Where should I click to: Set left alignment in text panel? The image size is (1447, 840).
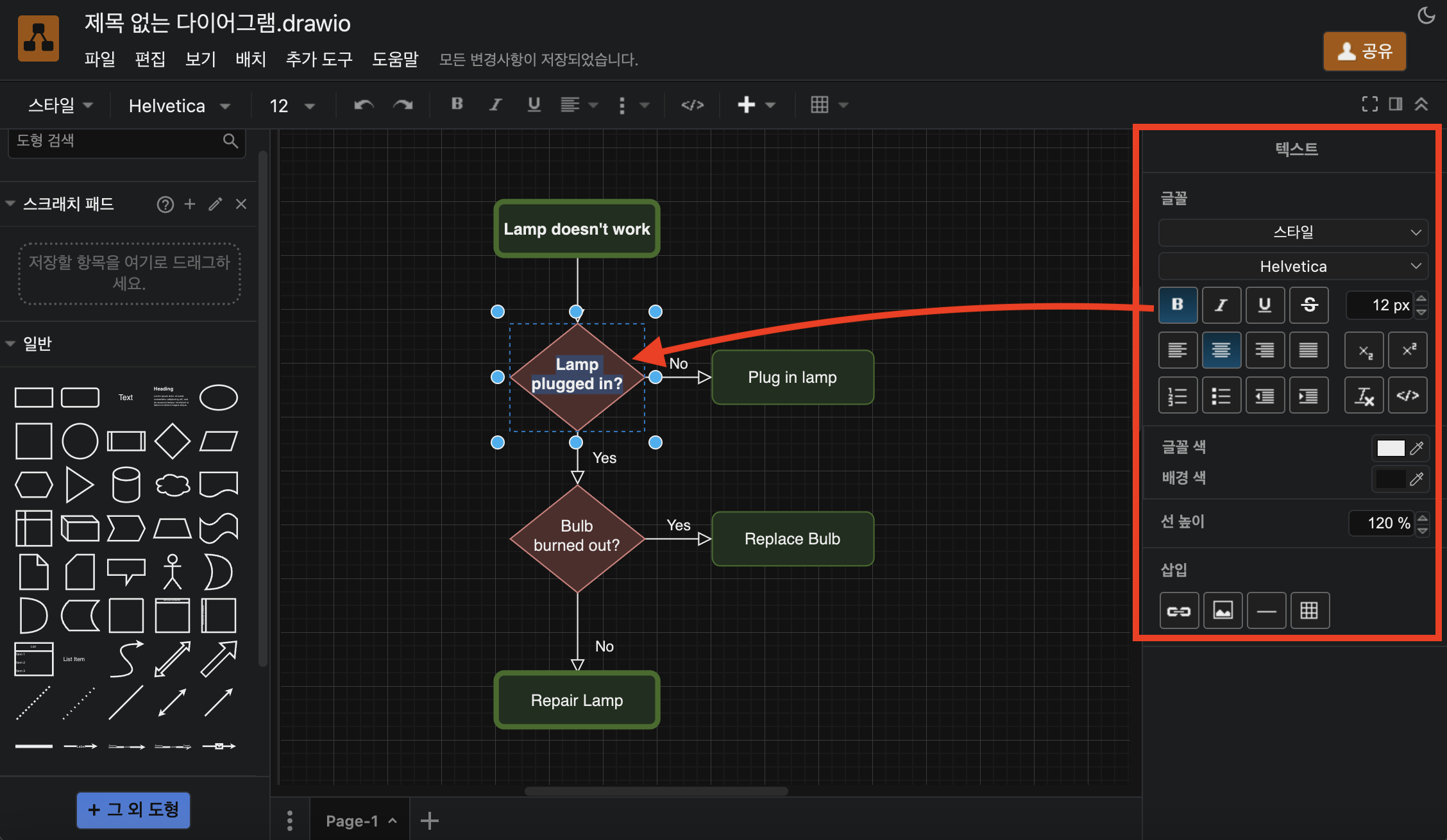(x=1178, y=350)
